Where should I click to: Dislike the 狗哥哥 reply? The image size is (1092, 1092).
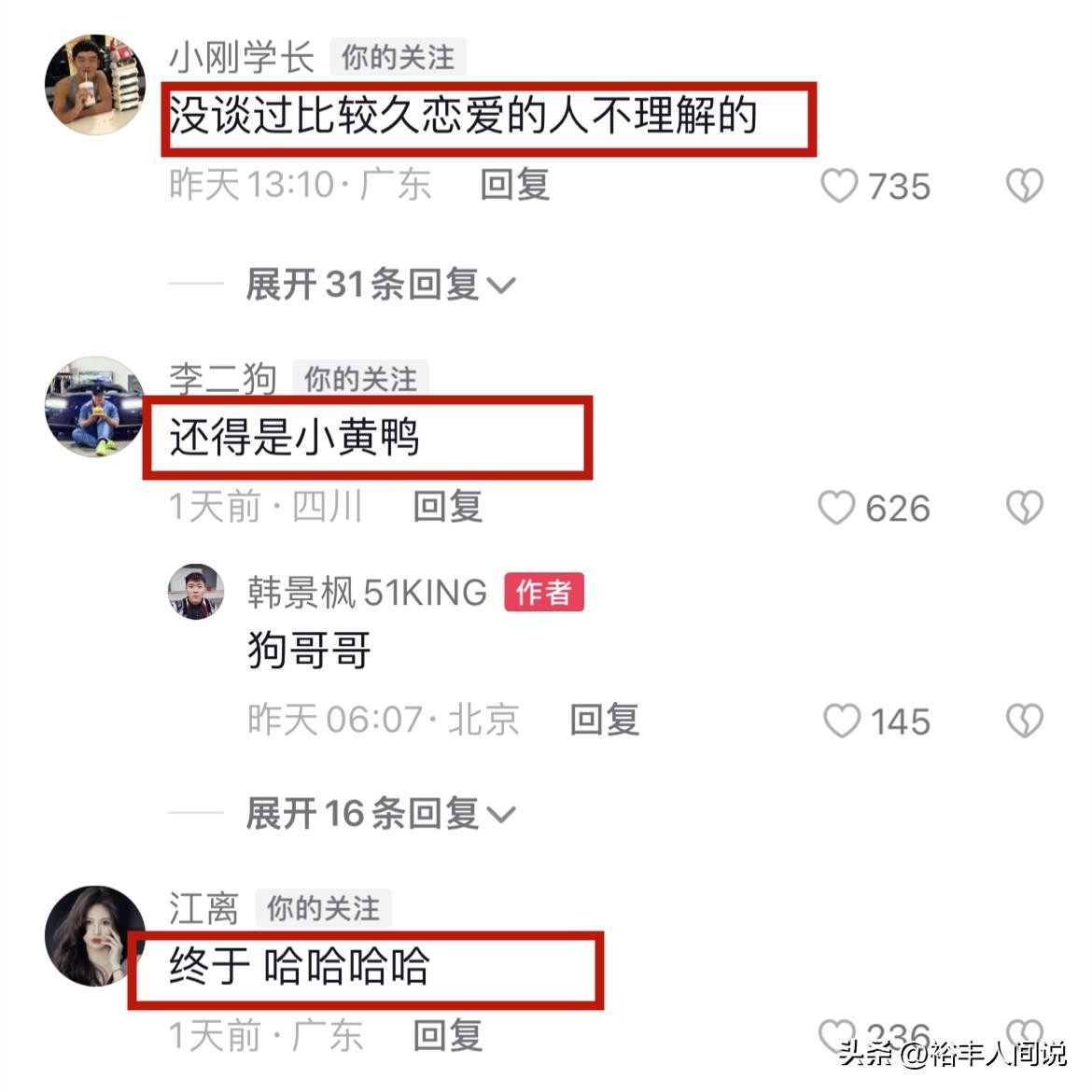coord(1025,721)
